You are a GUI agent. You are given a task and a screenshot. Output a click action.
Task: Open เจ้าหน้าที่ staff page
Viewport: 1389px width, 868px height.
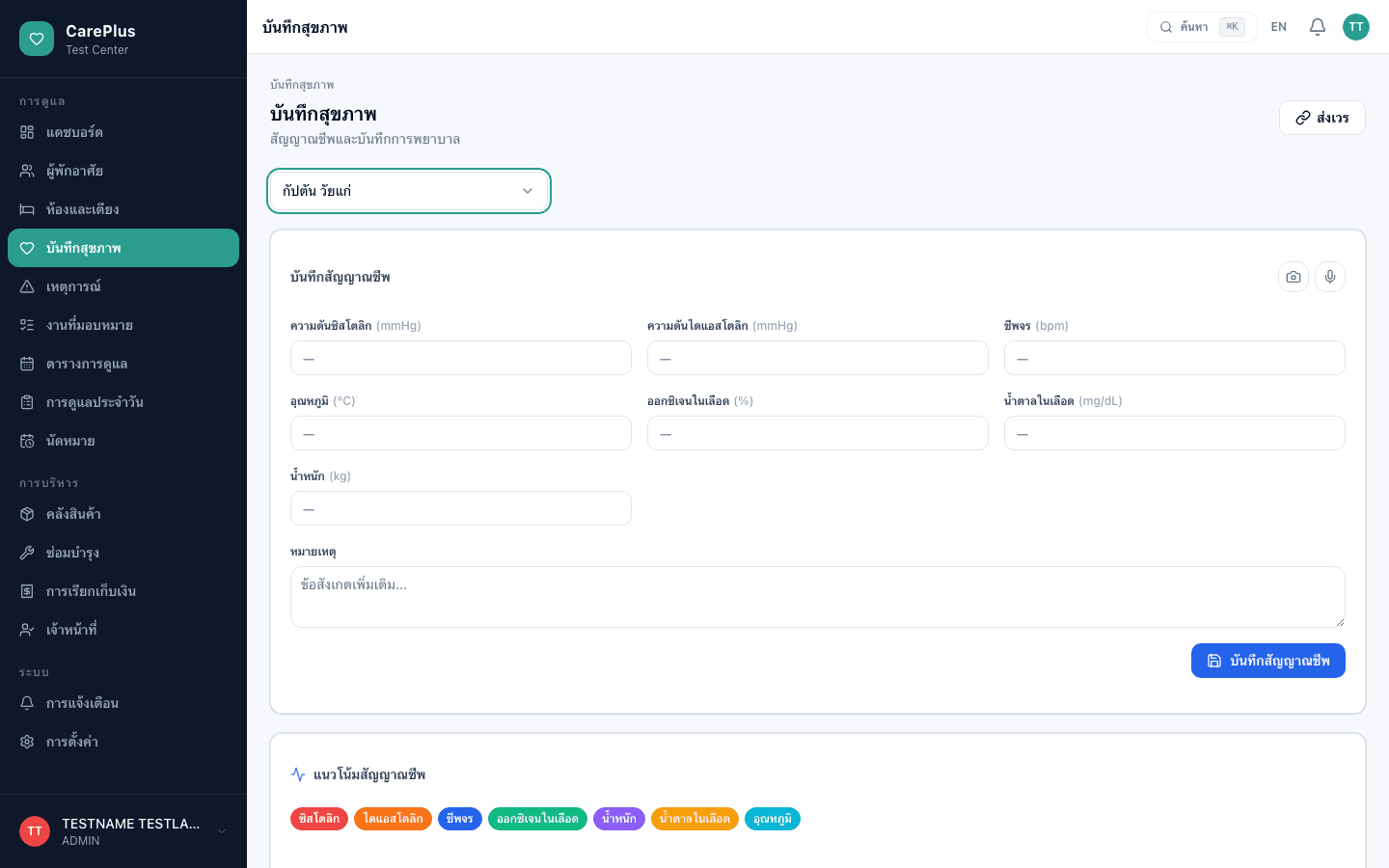[123, 630]
